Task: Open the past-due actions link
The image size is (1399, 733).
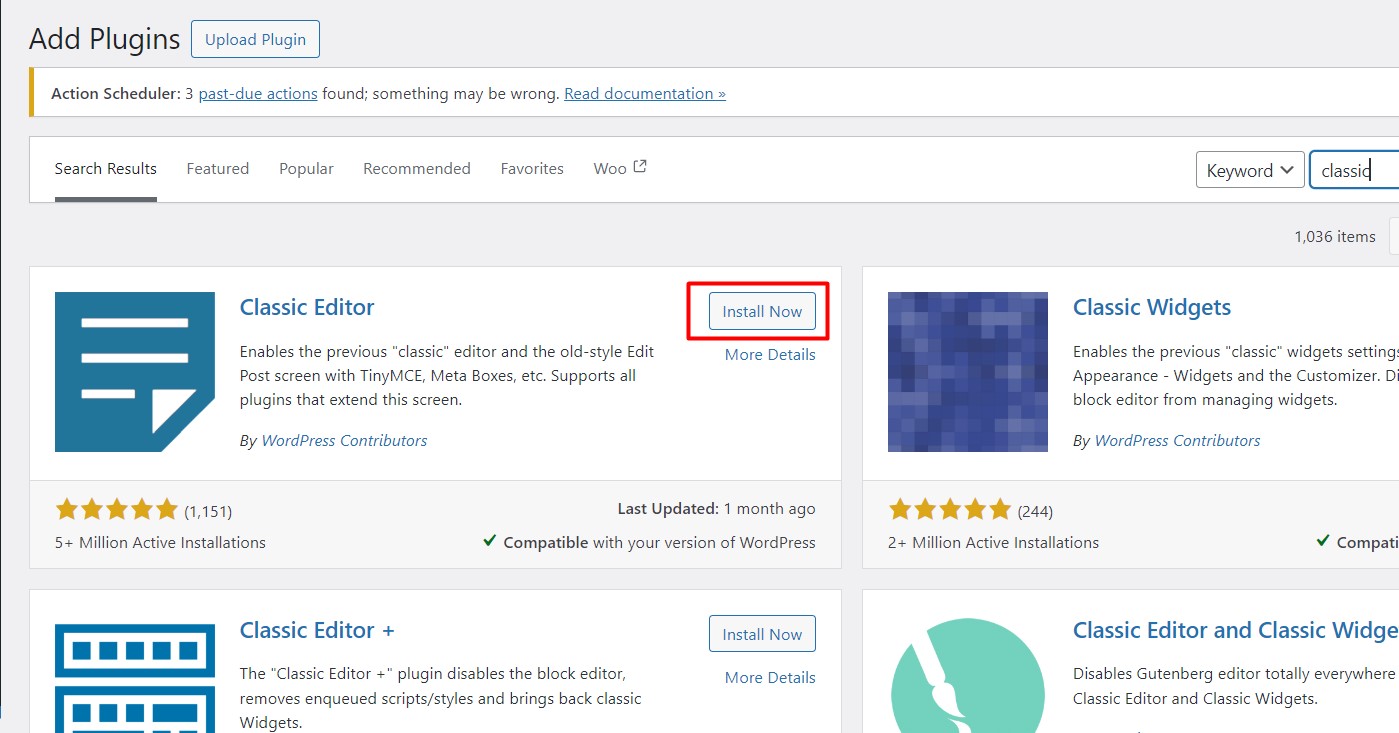Action: [x=258, y=93]
